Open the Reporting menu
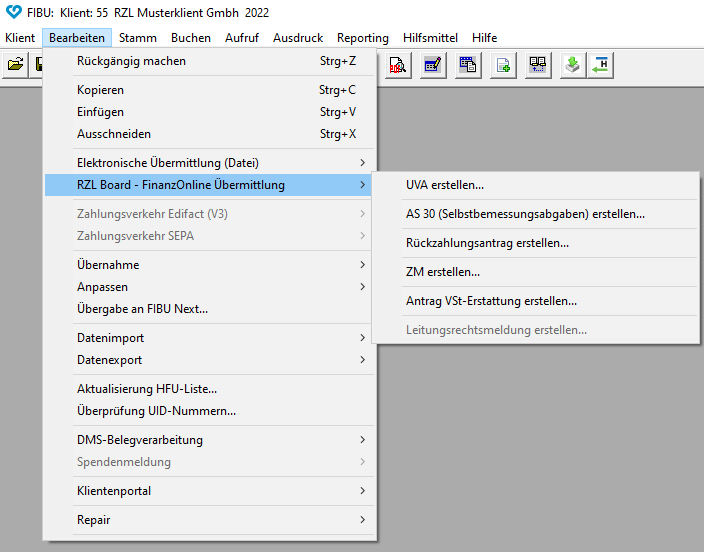The image size is (704, 552). pyautogui.click(x=362, y=37)
